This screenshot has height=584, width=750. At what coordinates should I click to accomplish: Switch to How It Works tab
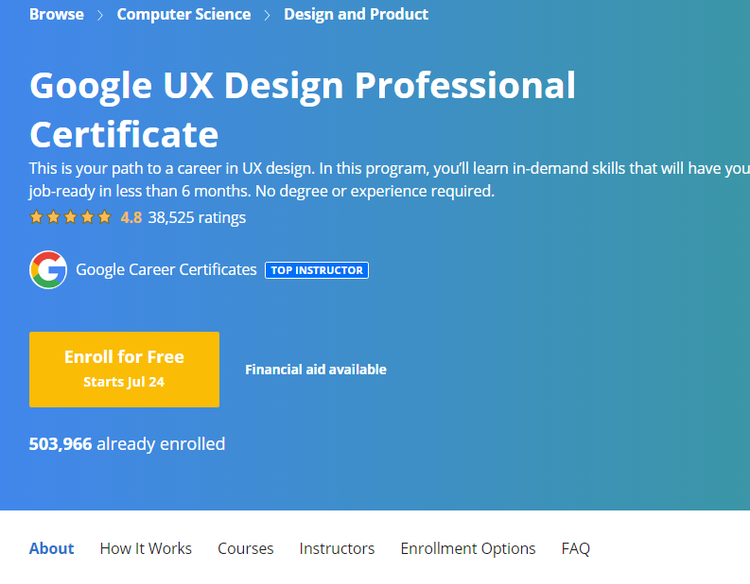tap(146, 548)
